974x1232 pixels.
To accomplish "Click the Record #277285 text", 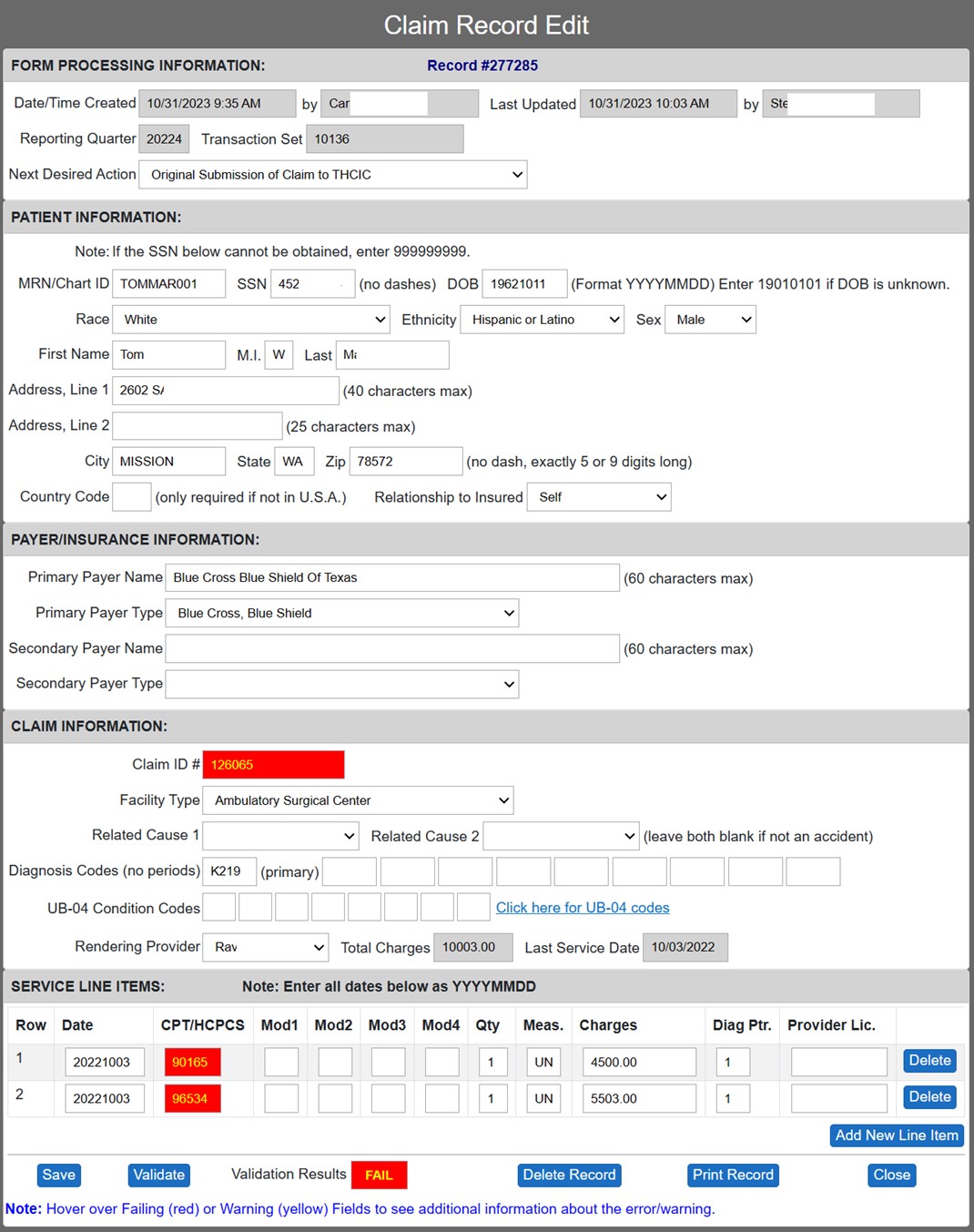I will (482, 66).
